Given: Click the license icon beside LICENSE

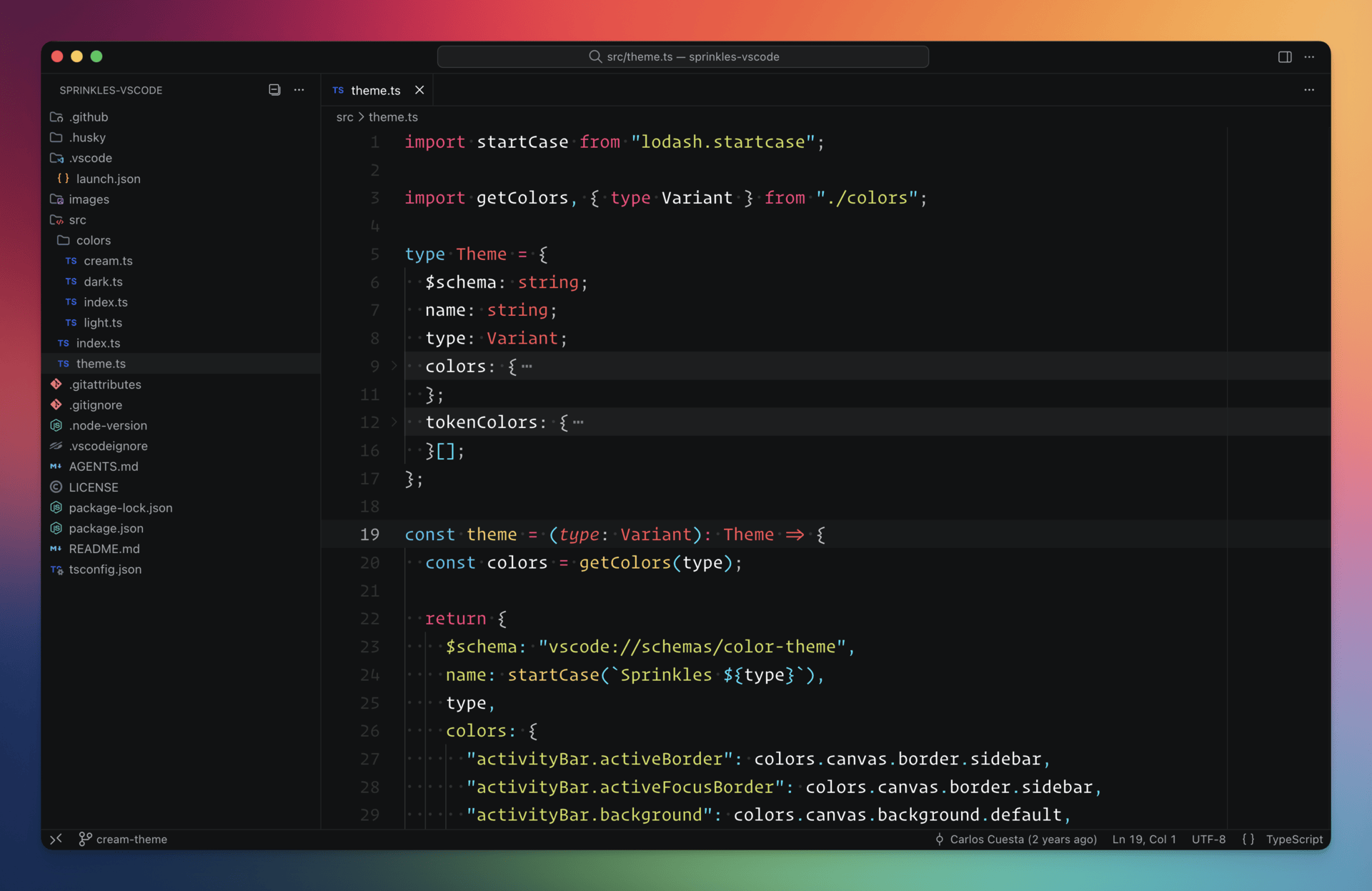Looking at the screenshot, I should tap(56, 487).
